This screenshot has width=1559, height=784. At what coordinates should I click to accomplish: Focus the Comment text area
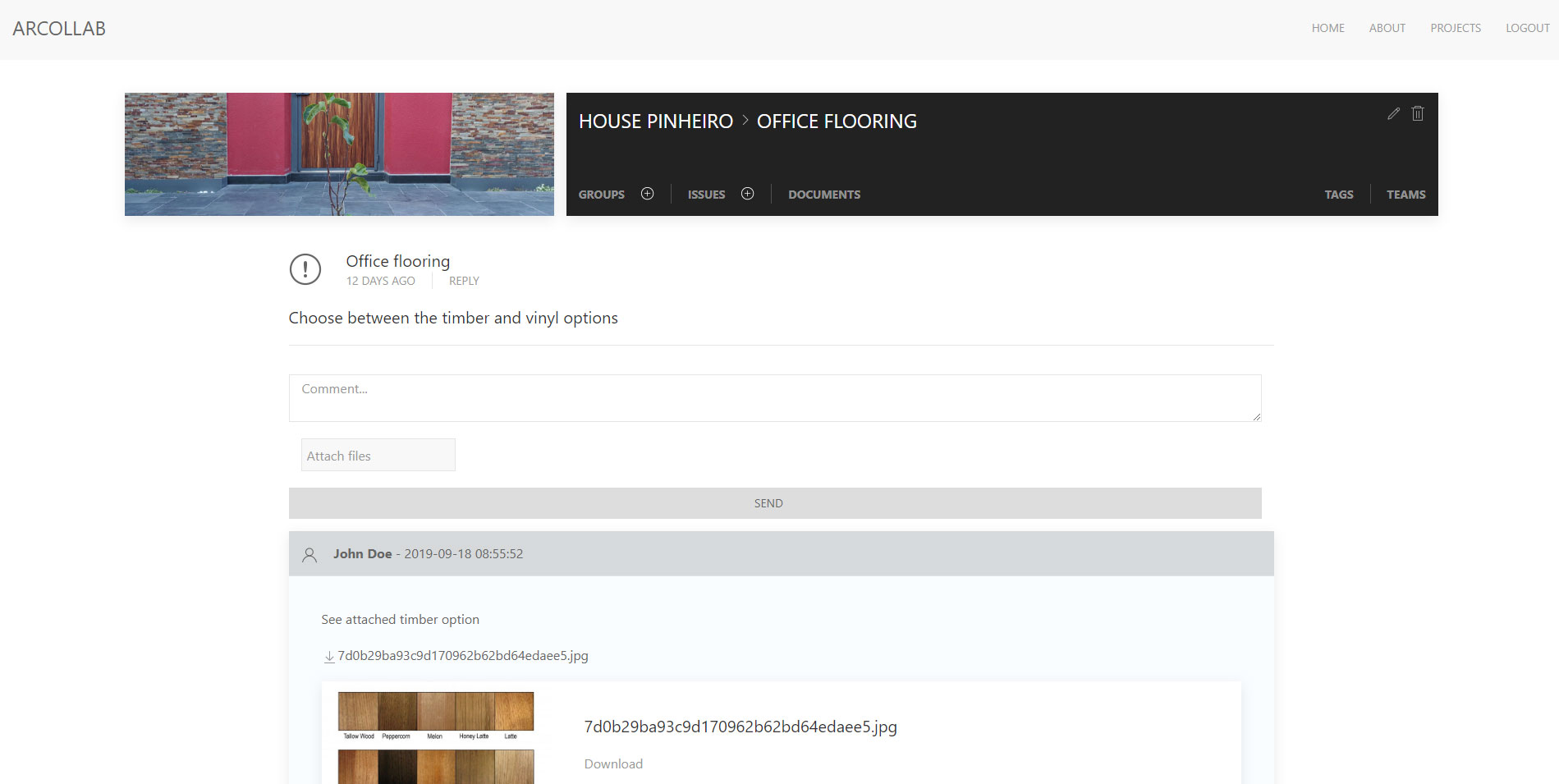click(x=775, y=398)
